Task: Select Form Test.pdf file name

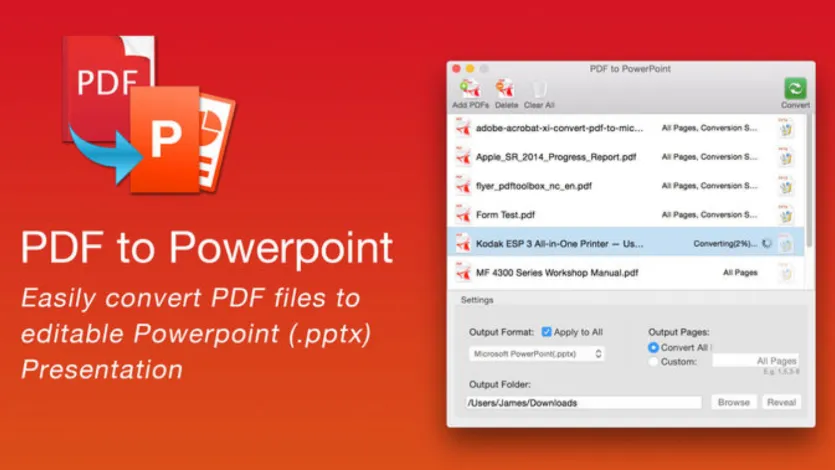Action: tap(505, 215)
